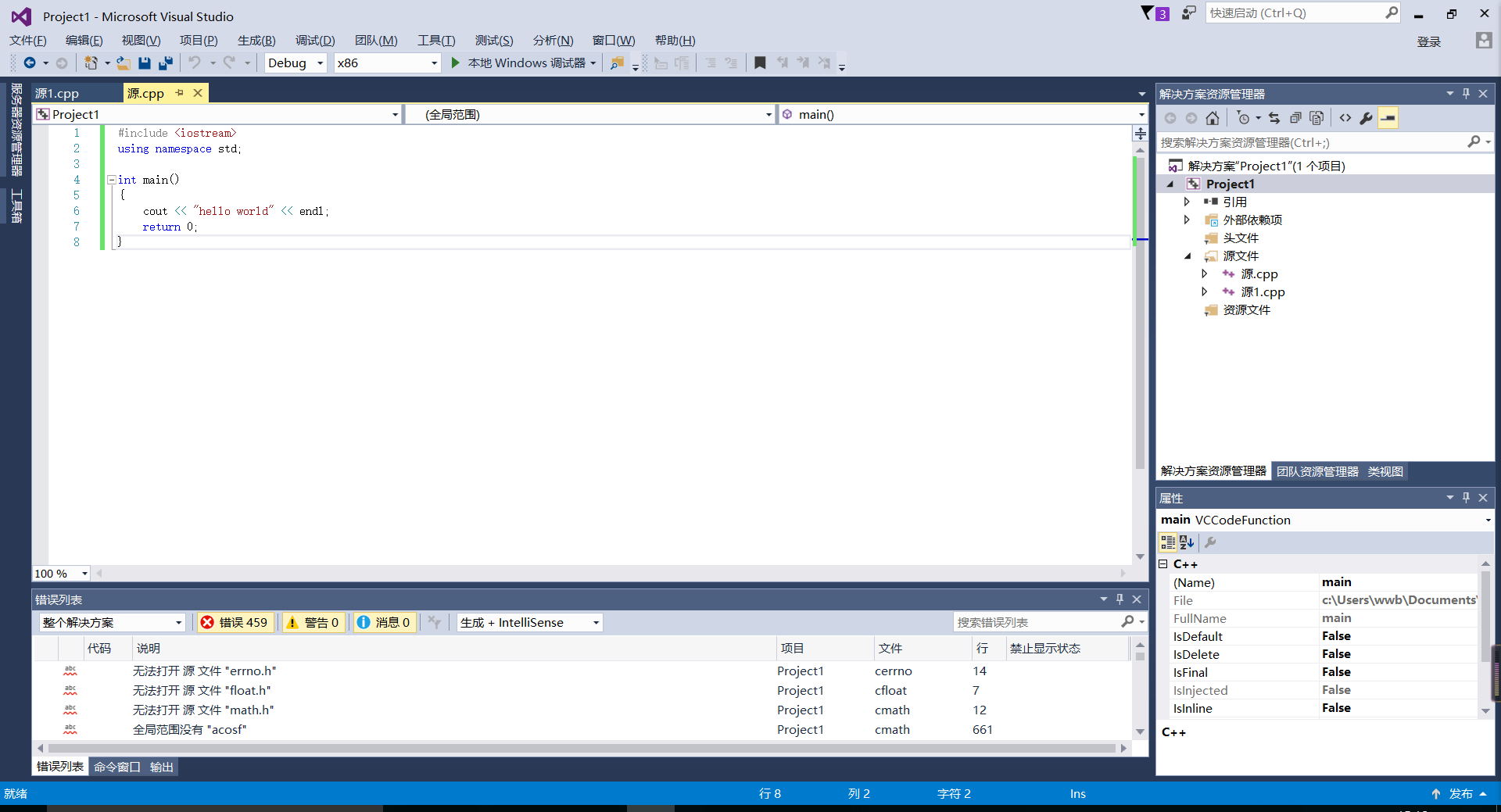This screenshot has width=1501, height=812.
Task: Click the collapse all icon in Solution Explorer
Action: [x=1295, y=118]
